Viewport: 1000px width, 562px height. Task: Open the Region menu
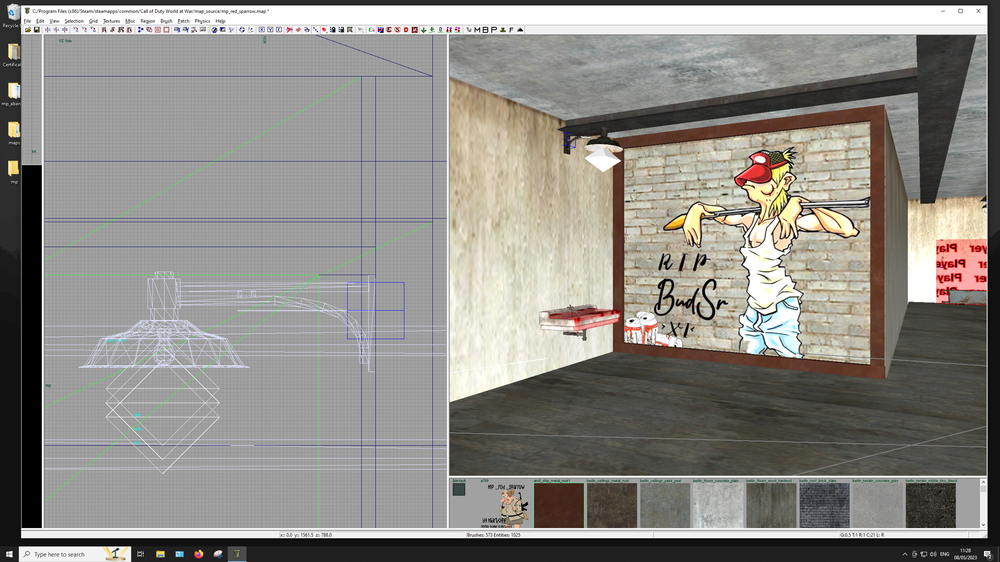point(147,20)
